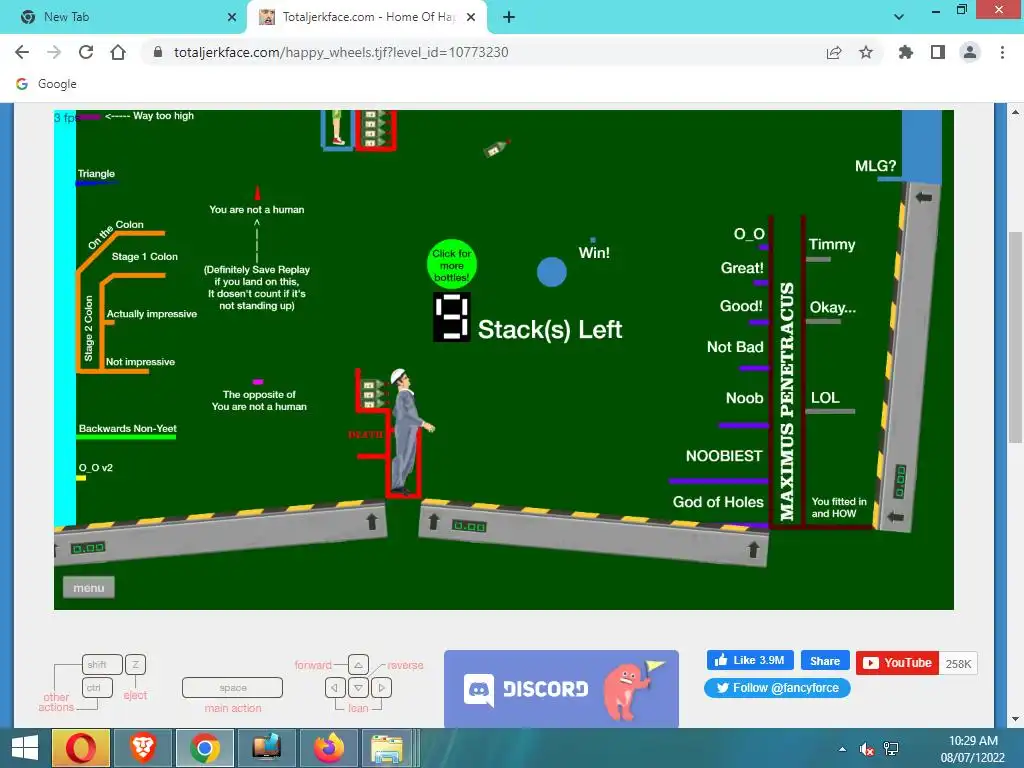Click the Triangle label
Viewport: 1024px width, 768px height.
click(96, 174)
